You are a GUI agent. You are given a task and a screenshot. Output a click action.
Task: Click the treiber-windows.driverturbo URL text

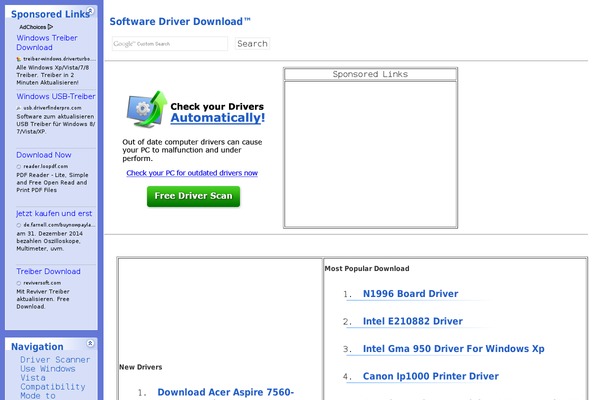[59, 59]
